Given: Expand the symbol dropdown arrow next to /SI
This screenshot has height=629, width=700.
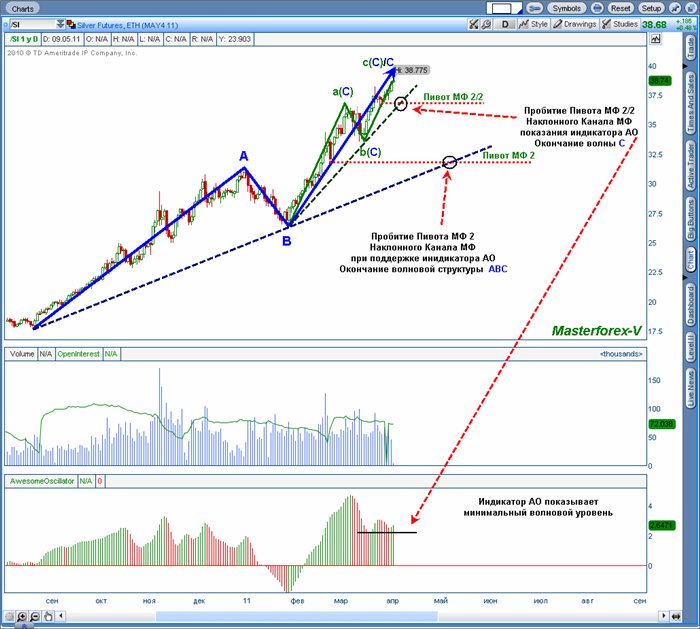Looking at the screenshot, I should click(x=60, y=24).
